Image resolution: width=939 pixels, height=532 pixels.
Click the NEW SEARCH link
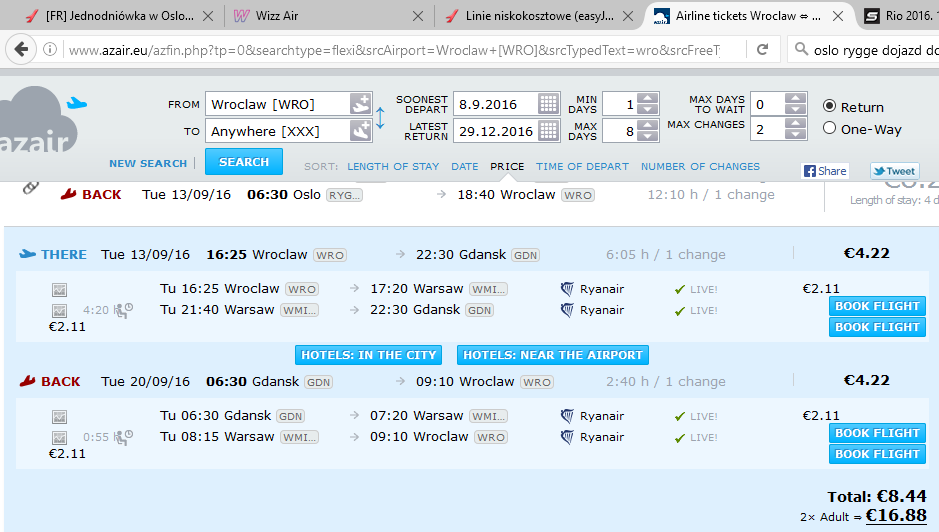point(148,164)
